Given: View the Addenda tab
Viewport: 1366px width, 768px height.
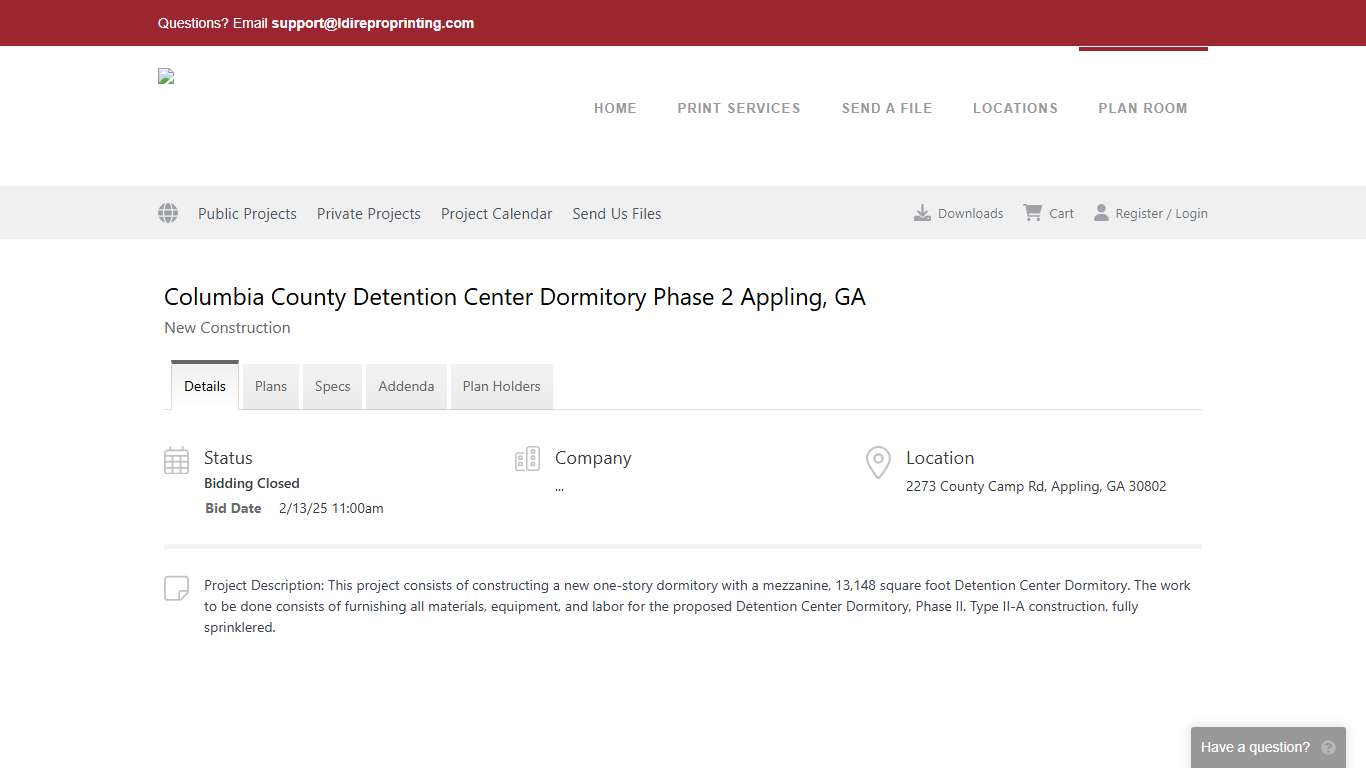Looking at the screenshot, I should click(406, 386).
